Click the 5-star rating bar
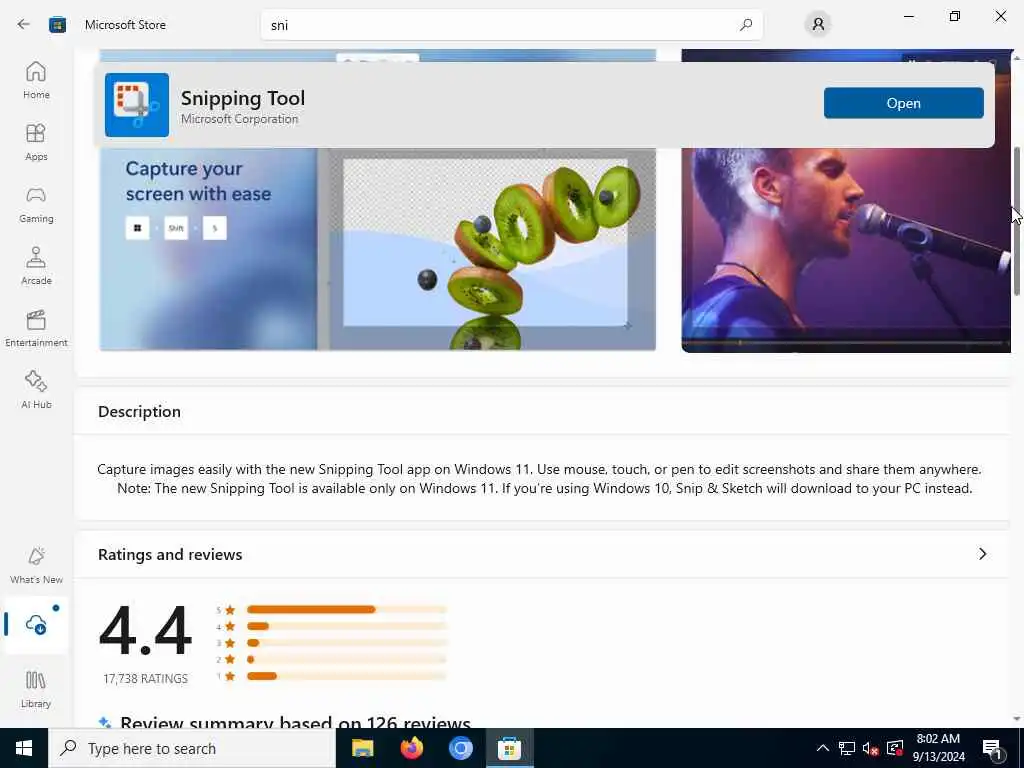 pos(346,609)
